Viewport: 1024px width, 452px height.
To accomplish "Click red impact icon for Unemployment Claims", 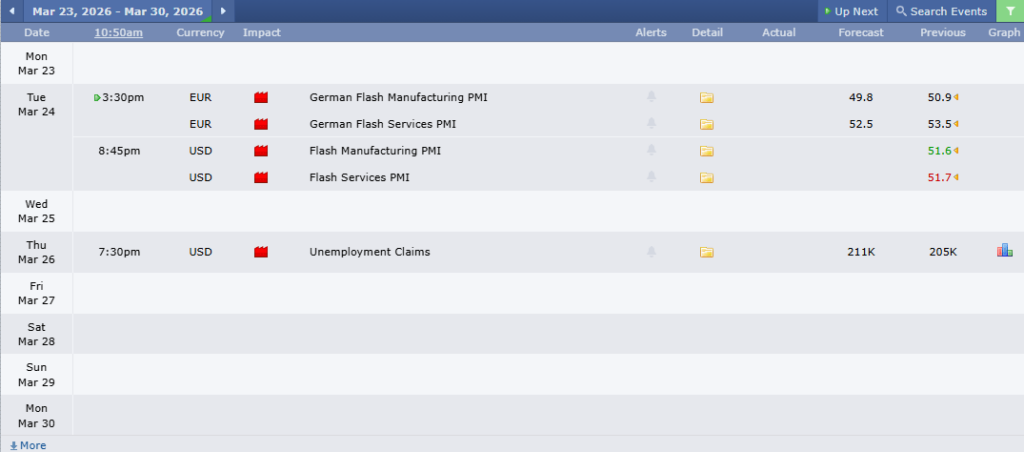I will click(262, 252).
